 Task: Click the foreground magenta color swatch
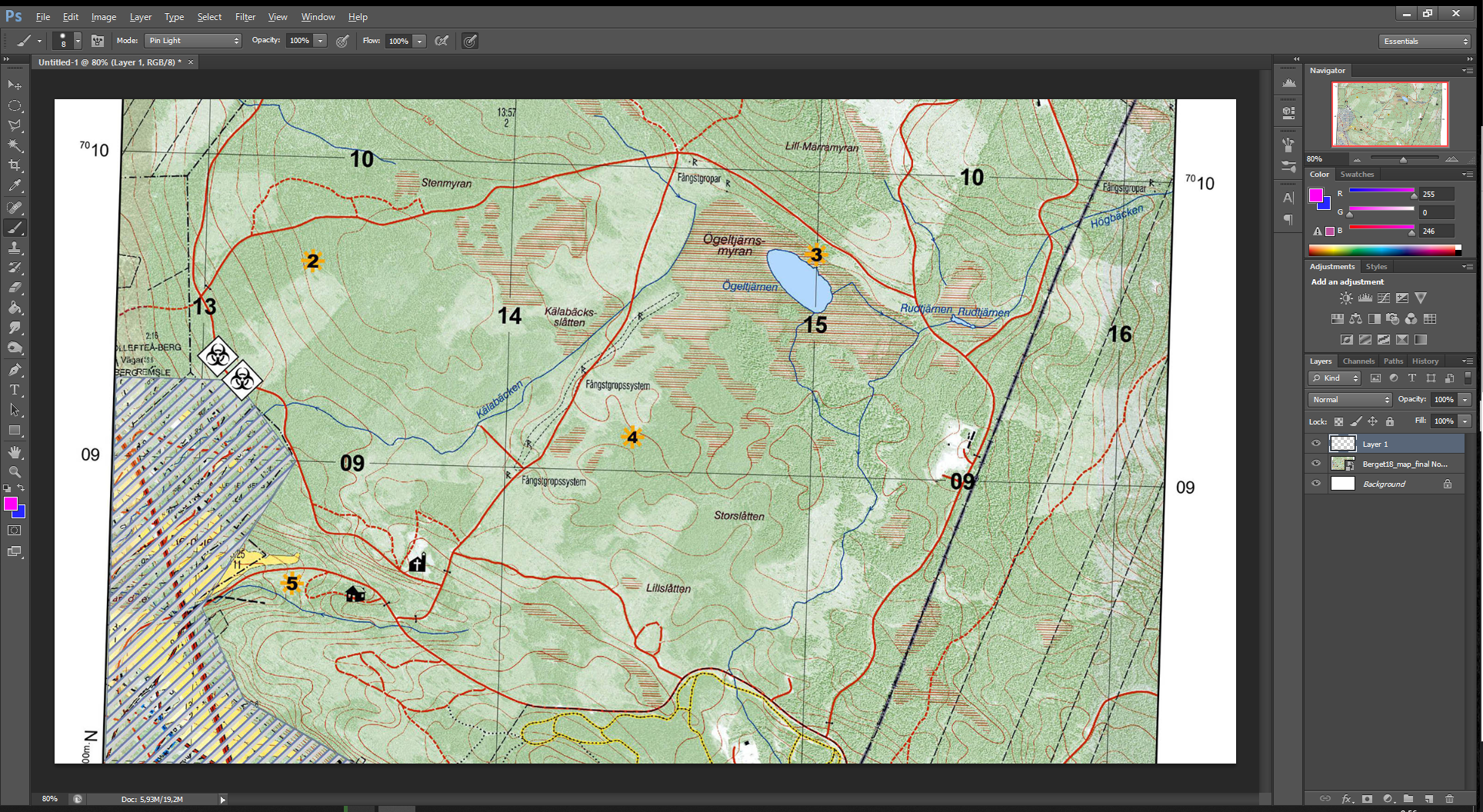click(x=10, y=504)
